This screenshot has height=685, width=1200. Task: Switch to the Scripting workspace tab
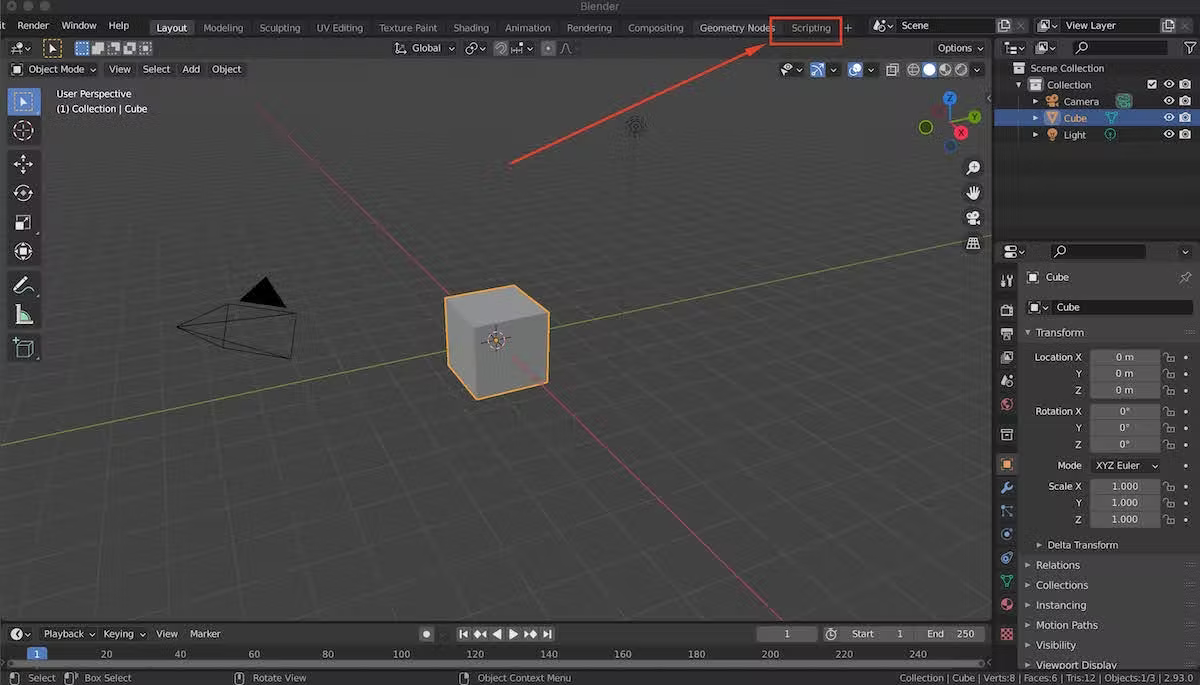(x=810, y=28)
